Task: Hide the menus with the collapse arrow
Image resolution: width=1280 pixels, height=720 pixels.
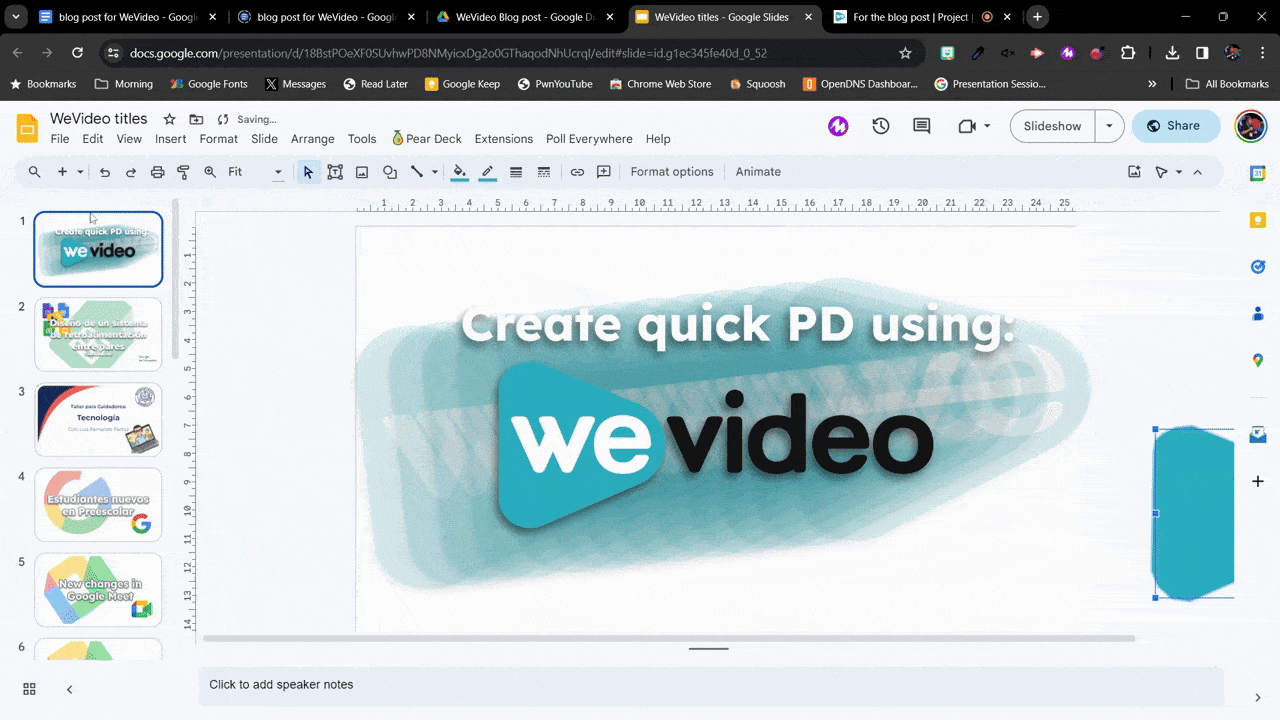Action: pos(1197,172)
